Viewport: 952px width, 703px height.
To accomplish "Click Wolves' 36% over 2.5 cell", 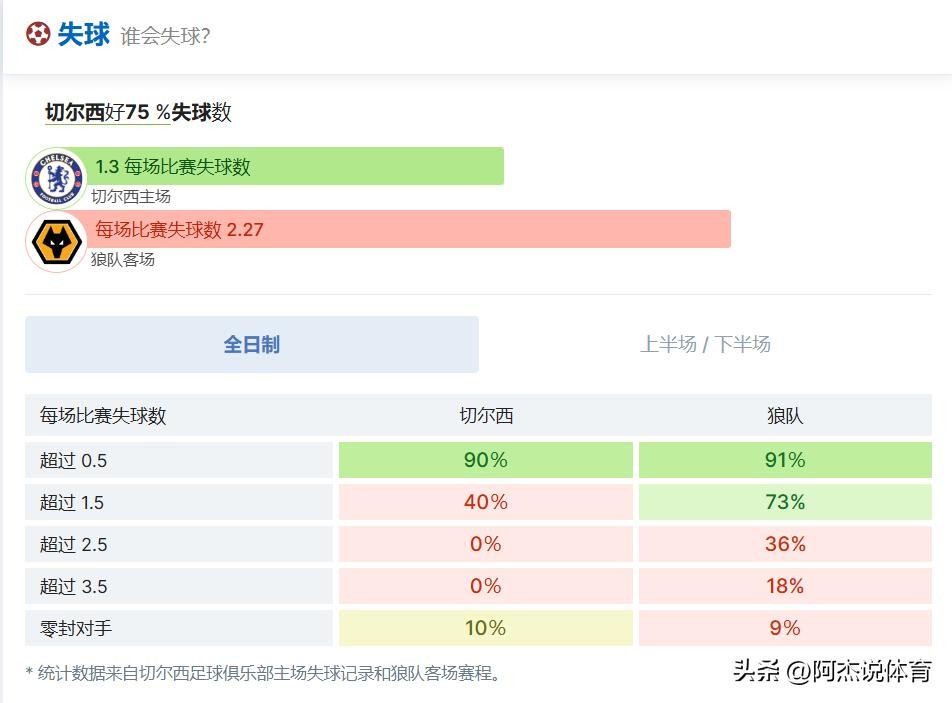I will 785,544.
